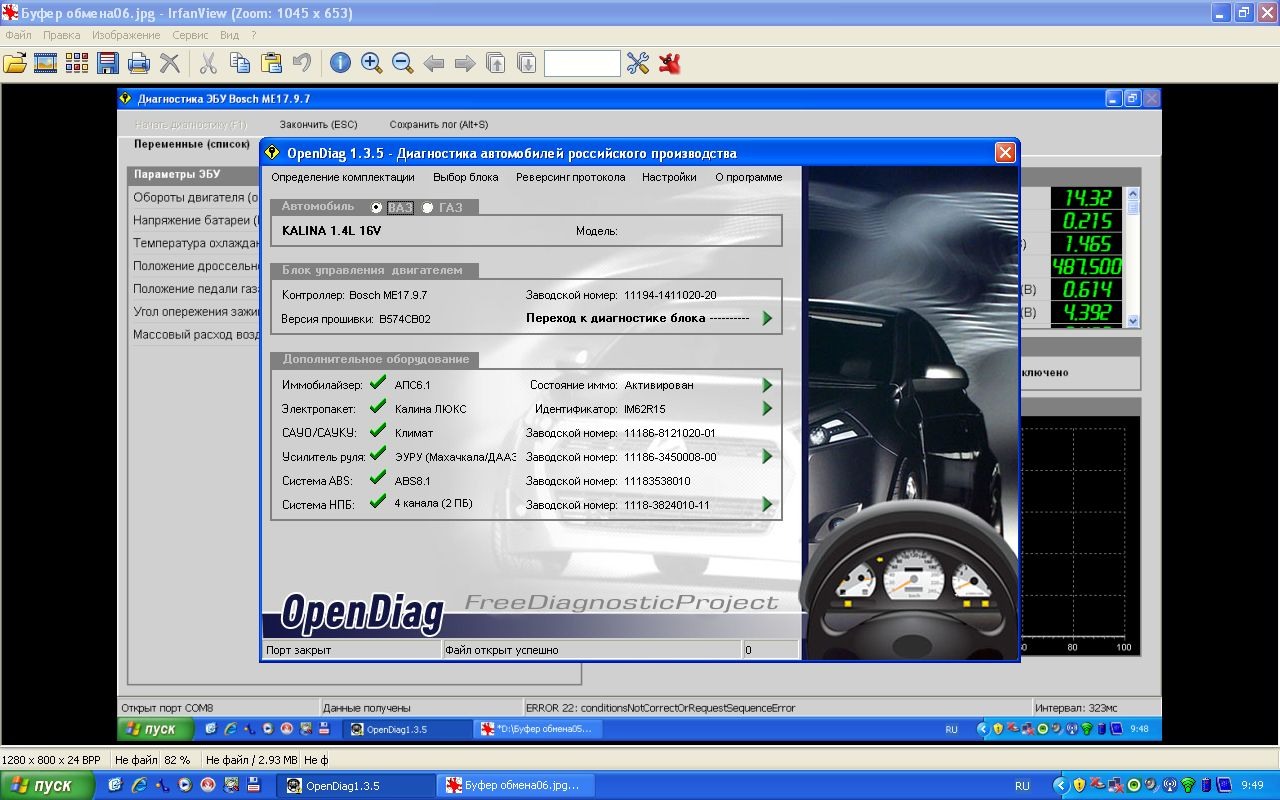
Task: Click the 9:49 system tray clock
Action: [1252, 786]
